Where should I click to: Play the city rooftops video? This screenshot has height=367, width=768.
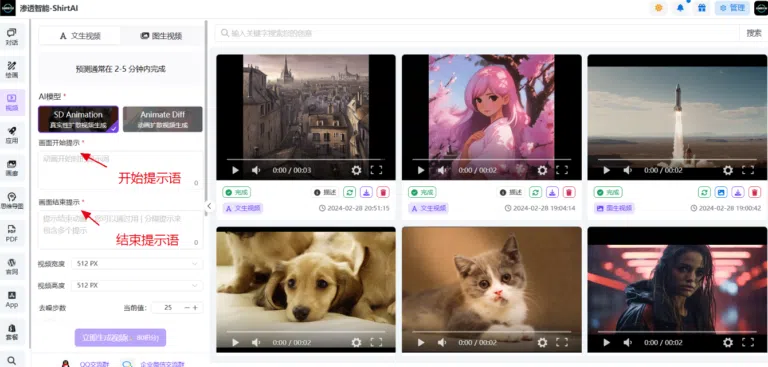click(235, 170)
